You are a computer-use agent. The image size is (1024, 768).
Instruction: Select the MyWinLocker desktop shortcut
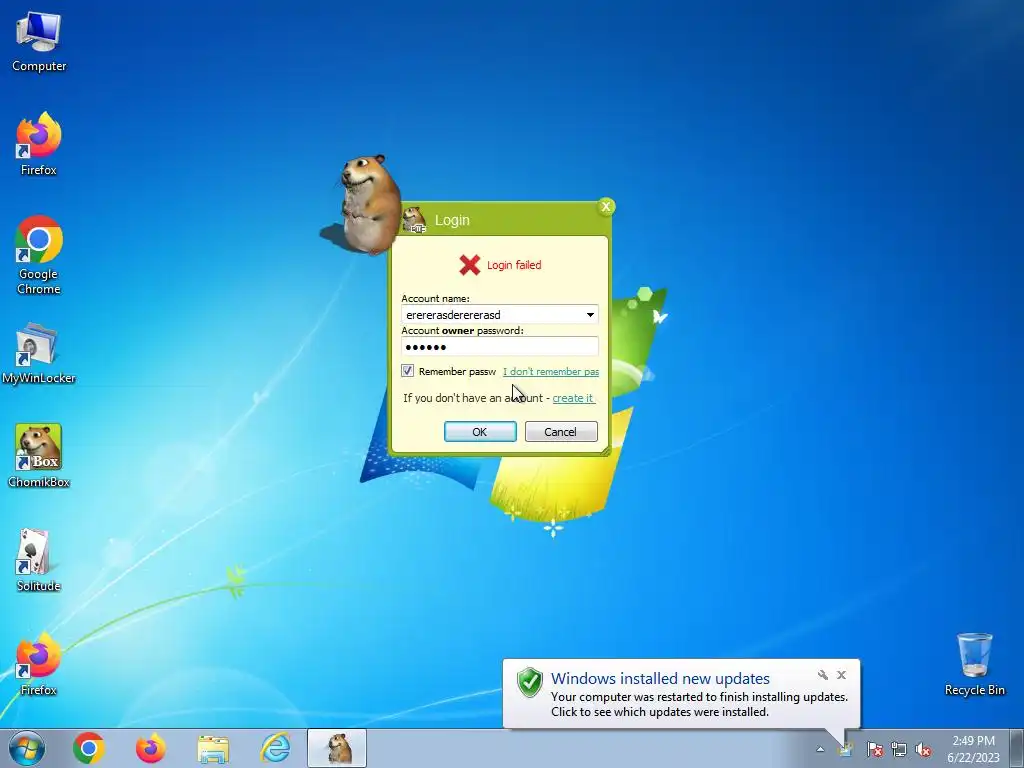point(39,353)
